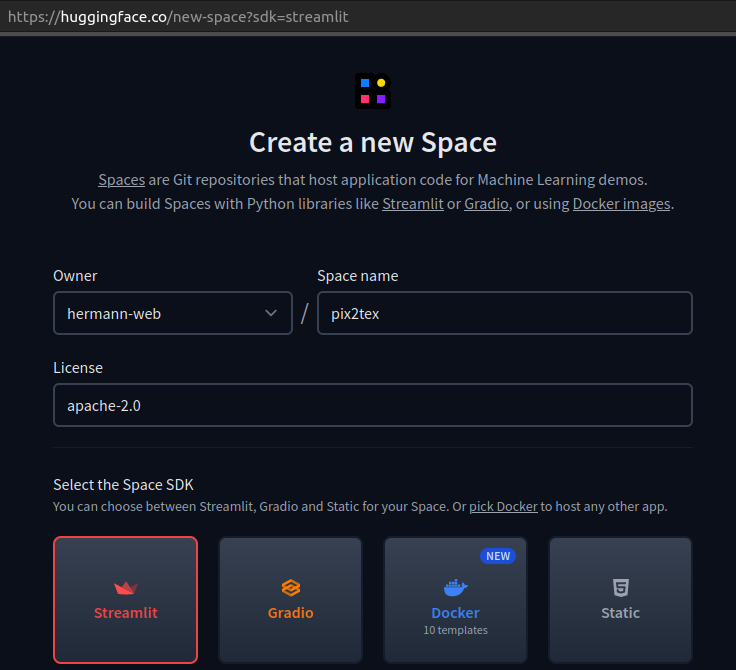The image size is (736, 670).
Task: Open the License selection field
Action: click(372, 405)
